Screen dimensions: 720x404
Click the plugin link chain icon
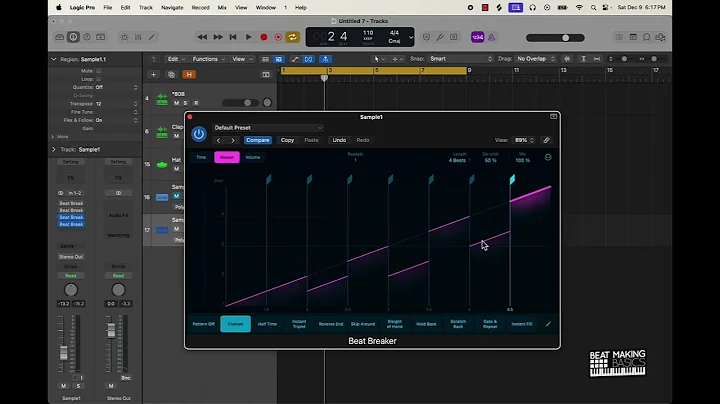[546, 140]
